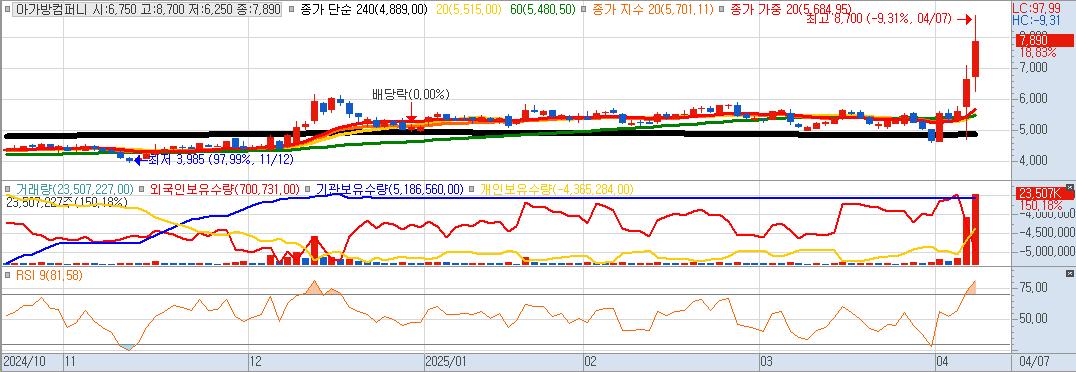Select the 거래량(23,507,227.00) volume legend
This screenshot has height=372, width=1076.
pyautogui.click(x=74, y=189)
